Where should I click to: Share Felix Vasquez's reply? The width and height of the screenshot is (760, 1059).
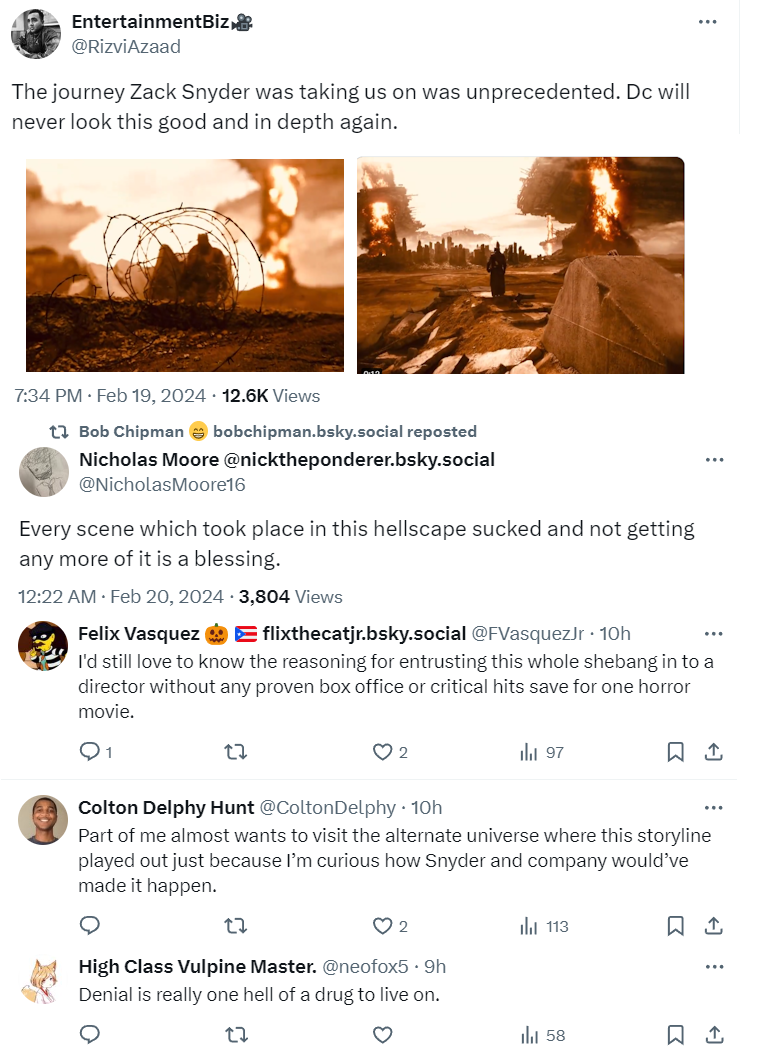[714, 752]
